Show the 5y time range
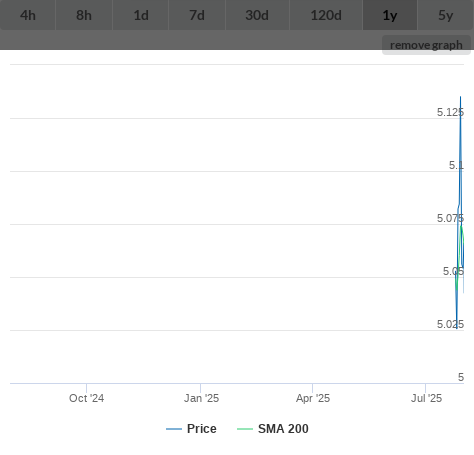The image size is (474, 455). pos(446,15)
